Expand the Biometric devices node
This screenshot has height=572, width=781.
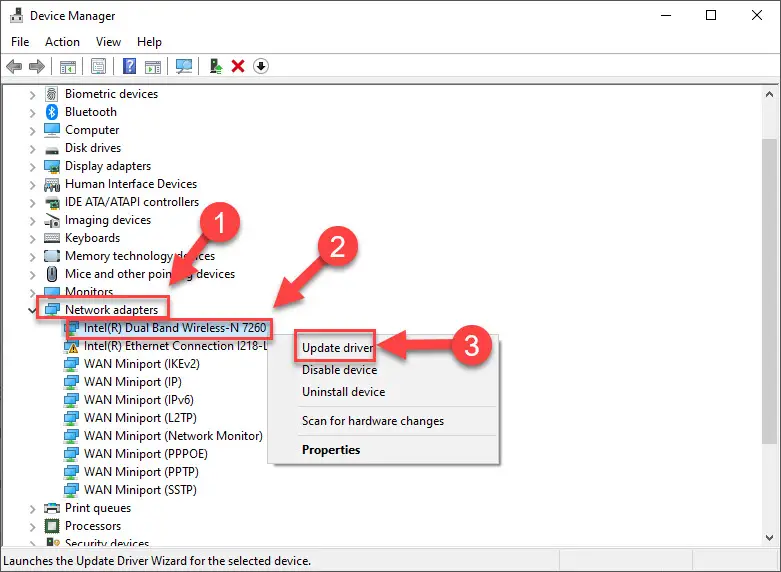(32, 94)
